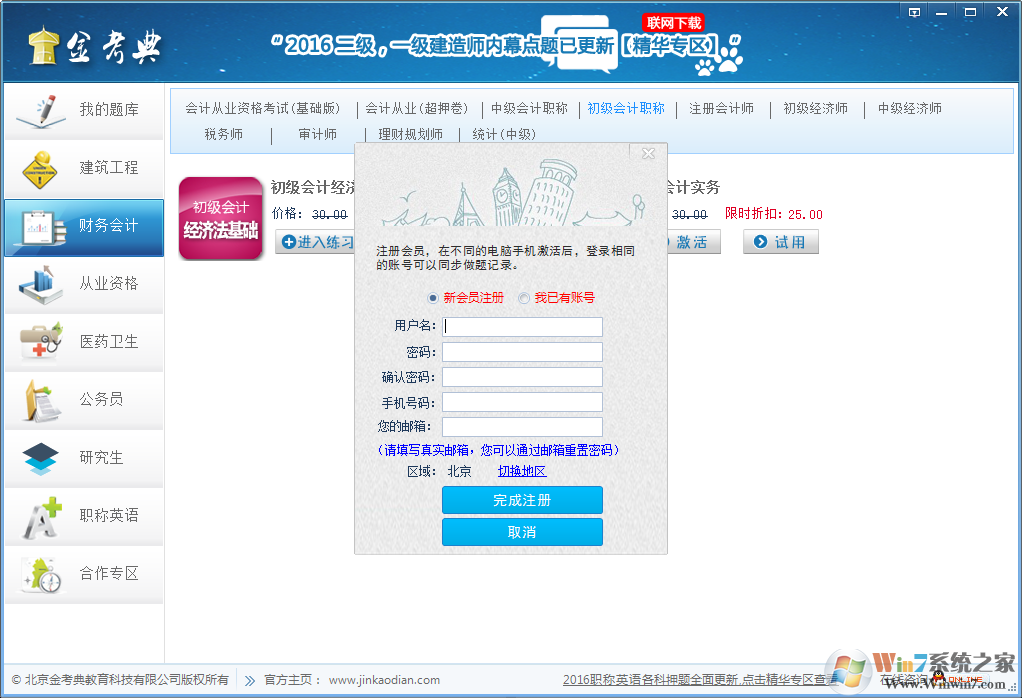Click the 完成注册 button
This screenshot has width=1022, height=698.
coord(521,499)
